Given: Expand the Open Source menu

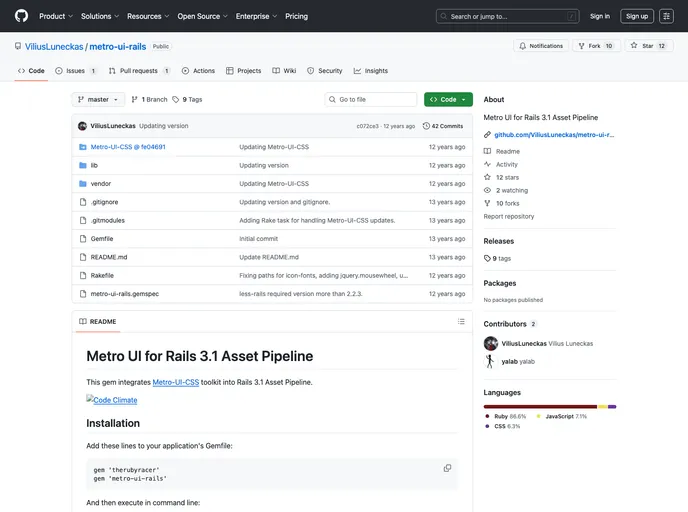Looking at the screenshot, I should [202, 16].
